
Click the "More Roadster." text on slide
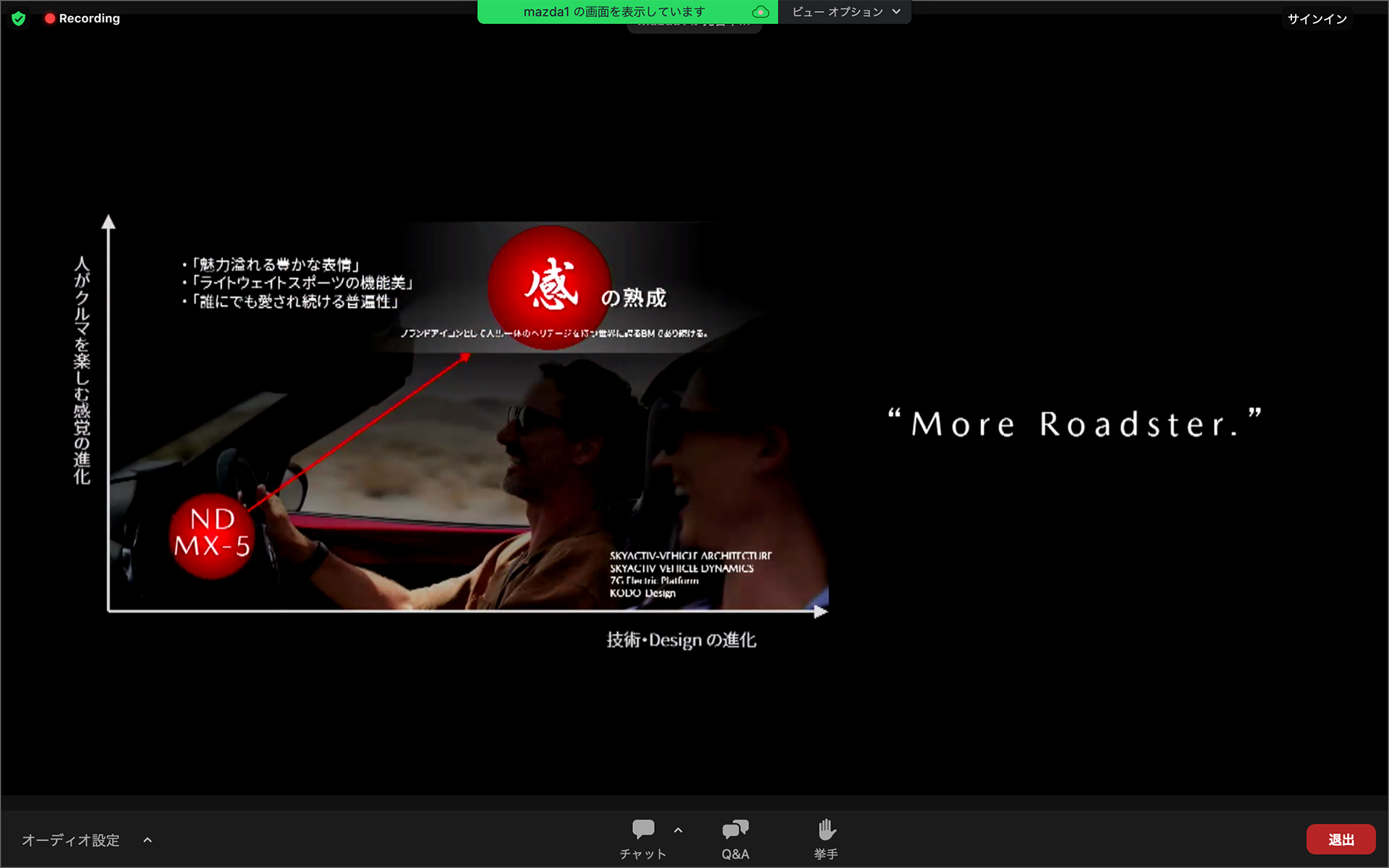coord(1075,424)
